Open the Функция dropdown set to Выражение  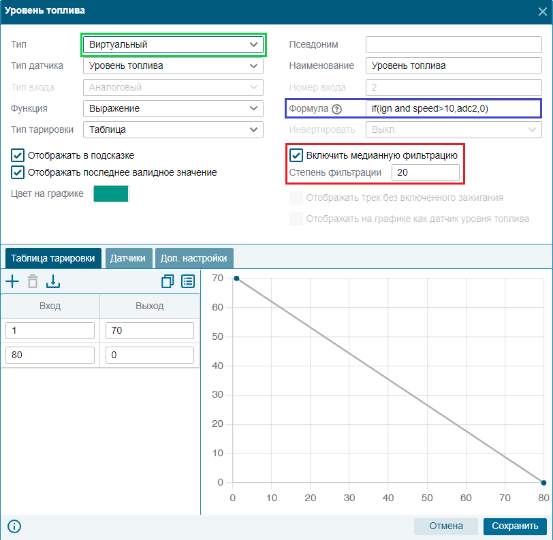(173, 109)
